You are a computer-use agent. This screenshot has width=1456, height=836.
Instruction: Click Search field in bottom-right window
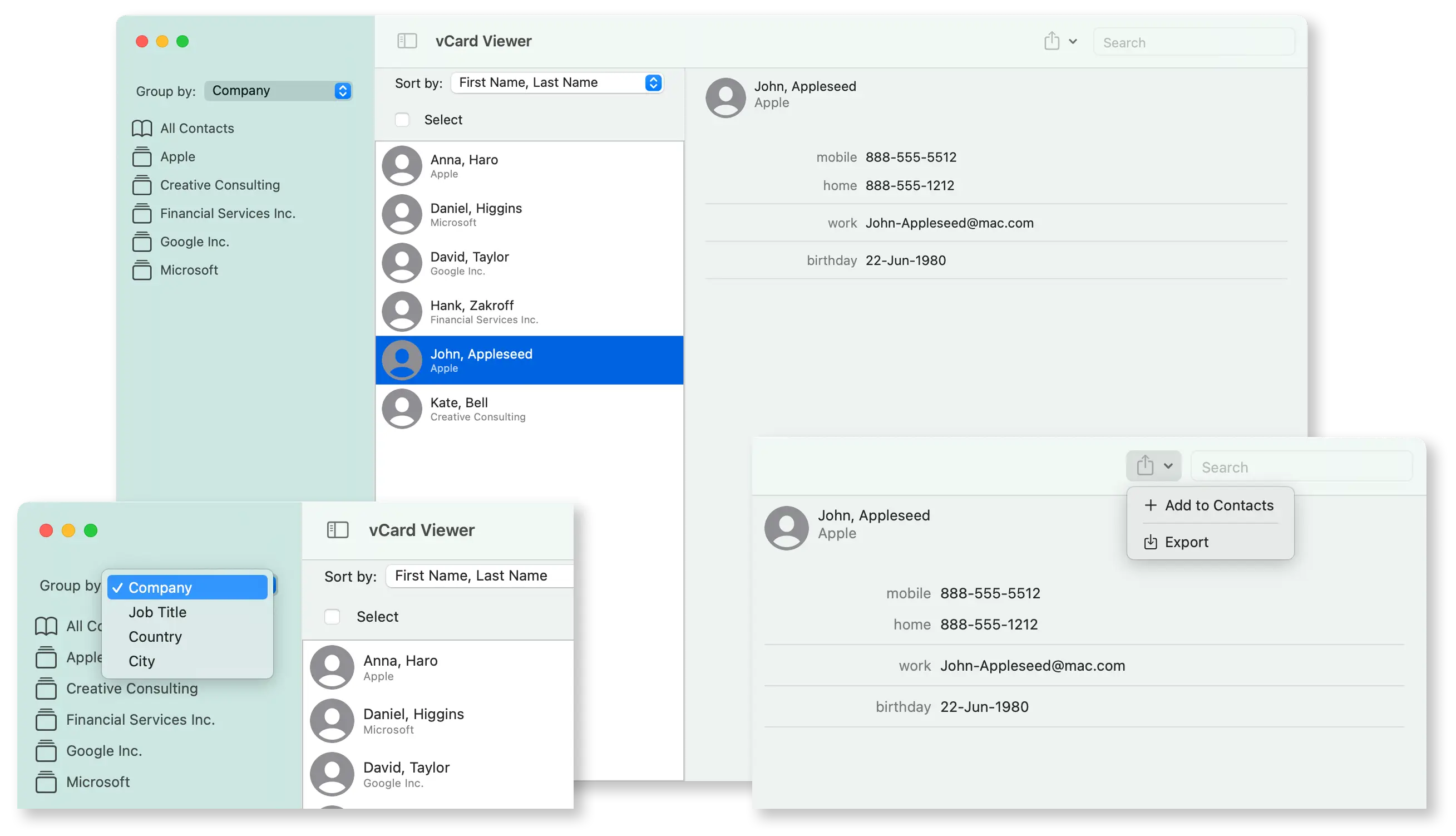[x=1301, y=467]
